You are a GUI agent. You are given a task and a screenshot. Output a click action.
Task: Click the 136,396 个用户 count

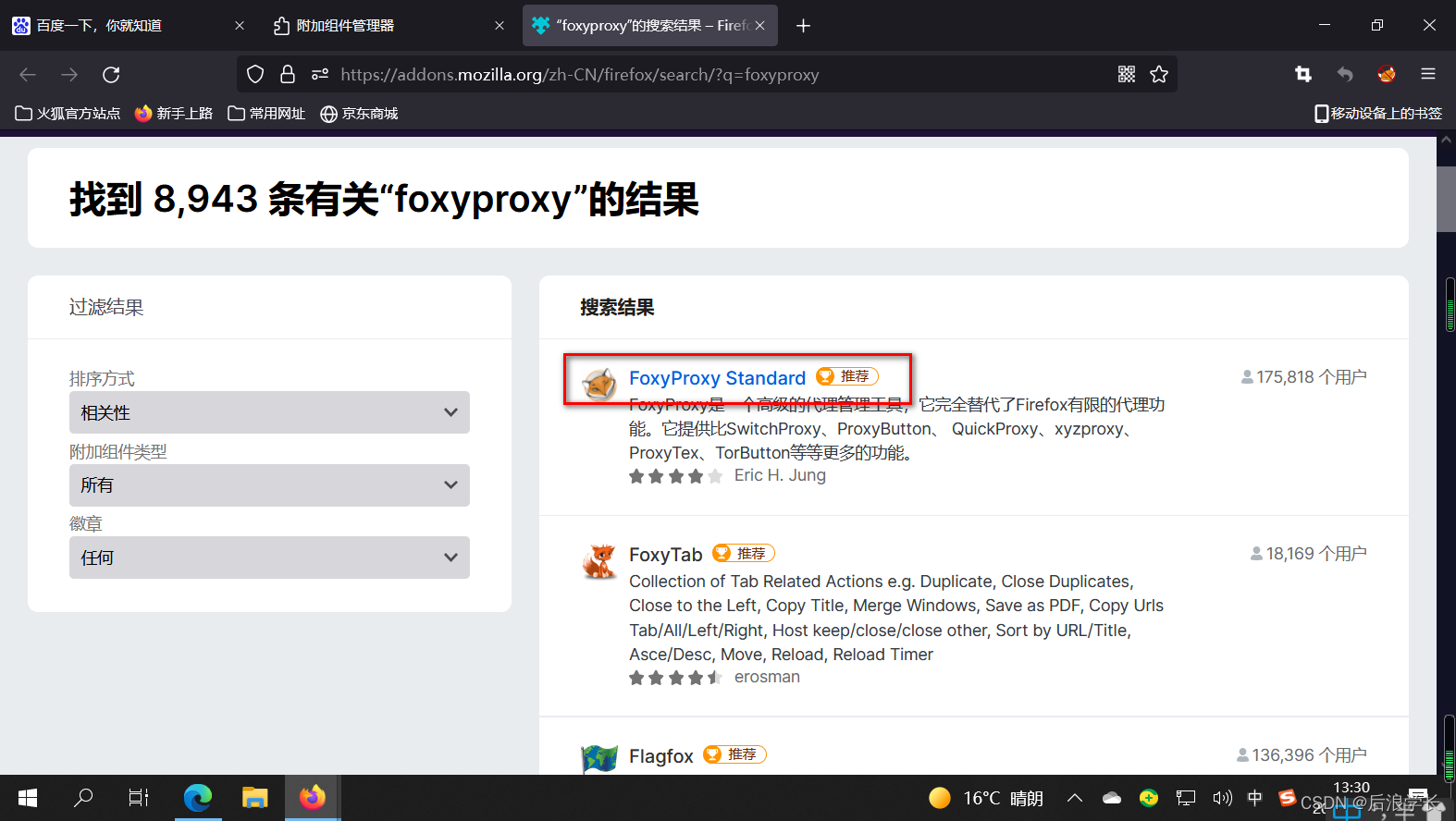[x=1302, y=755]
